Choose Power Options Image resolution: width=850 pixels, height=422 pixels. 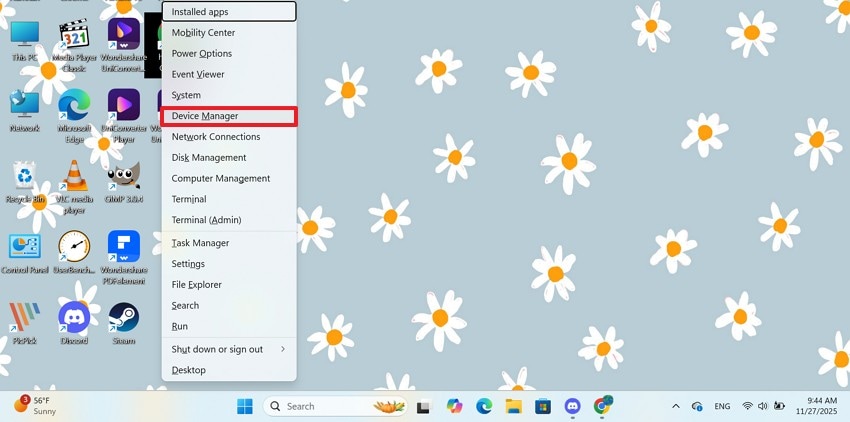(x=229, y=53)
